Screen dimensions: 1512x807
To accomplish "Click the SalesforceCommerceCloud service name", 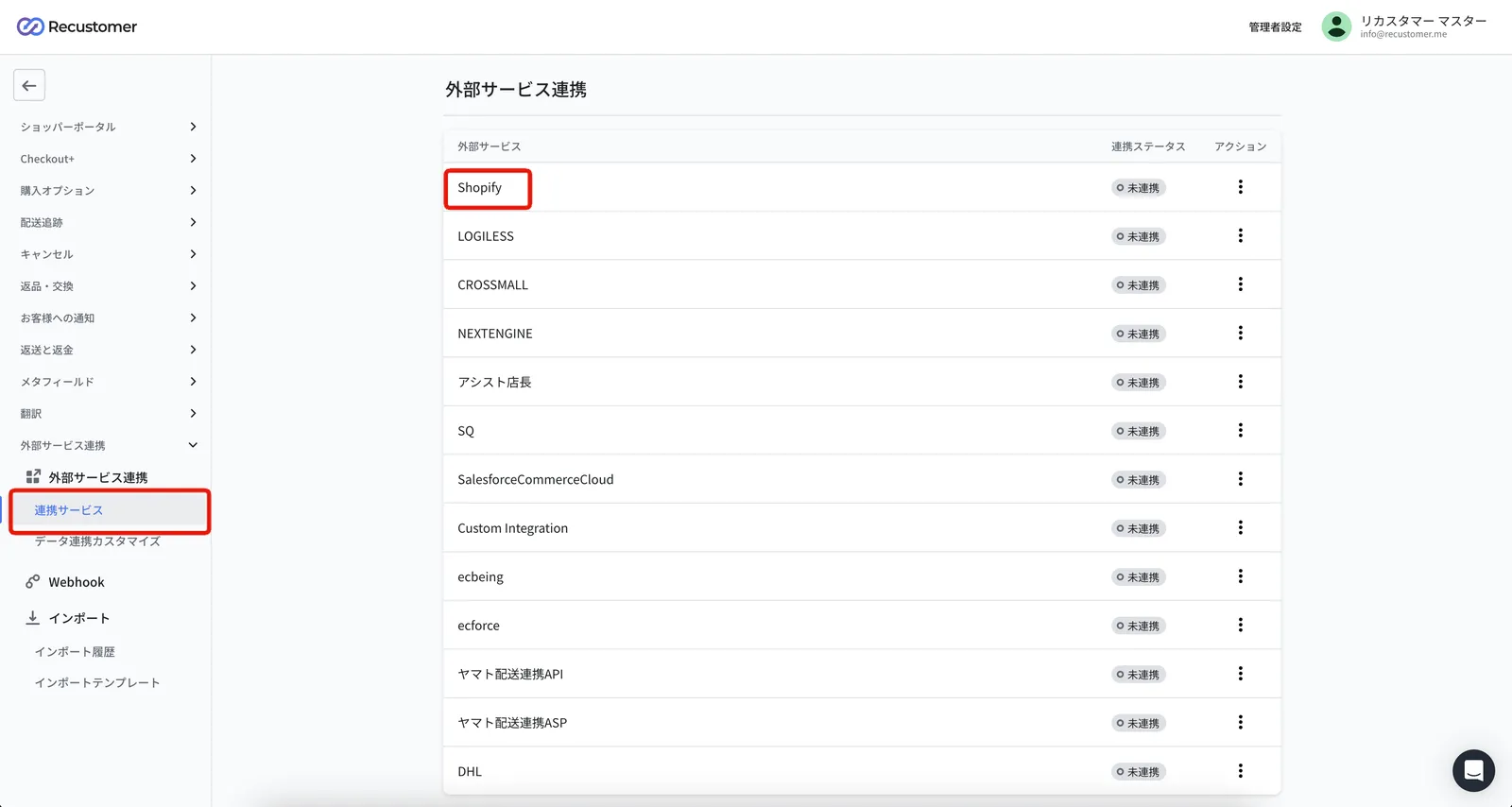I will point(536,479).
